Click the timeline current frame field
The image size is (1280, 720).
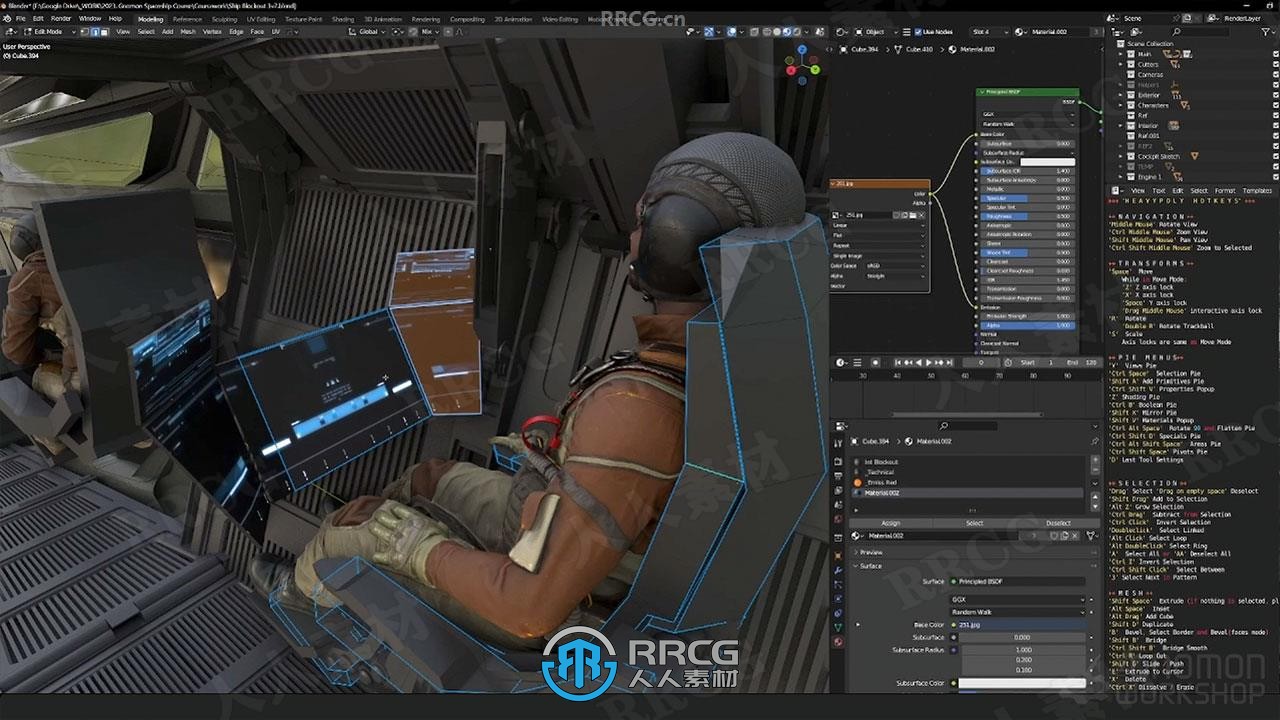point(981,362)
